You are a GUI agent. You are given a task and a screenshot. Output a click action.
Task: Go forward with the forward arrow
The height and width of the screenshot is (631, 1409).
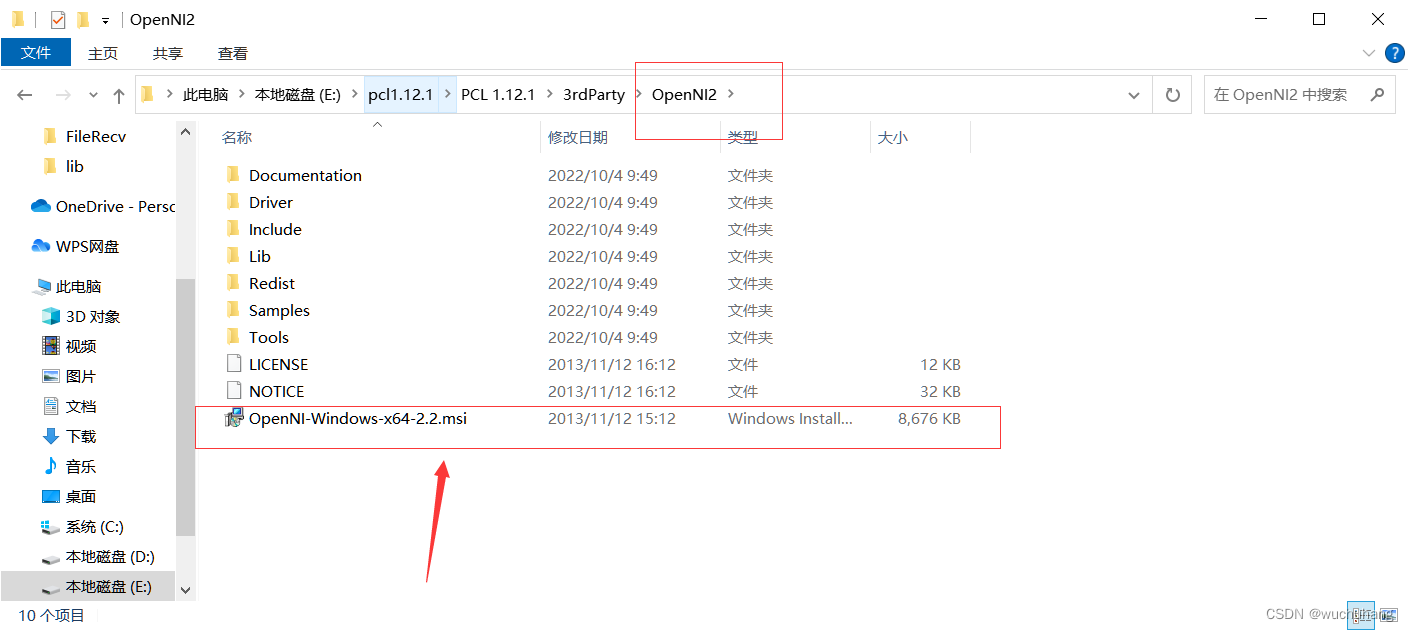pyautogui.click(x=64, y=95)
